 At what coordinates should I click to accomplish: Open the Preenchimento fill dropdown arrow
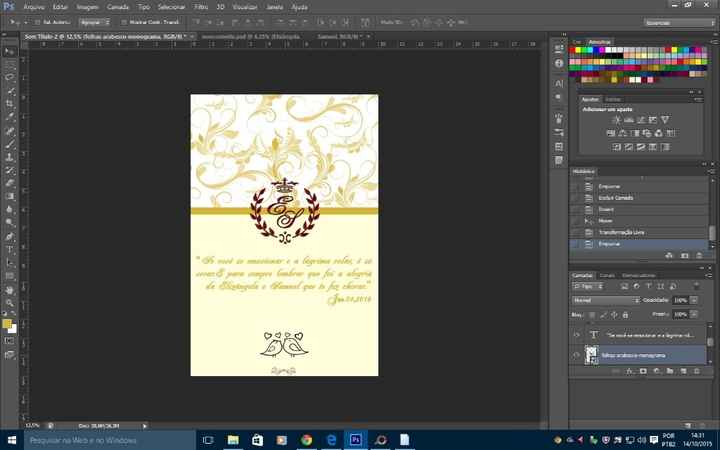pos(694,315)
